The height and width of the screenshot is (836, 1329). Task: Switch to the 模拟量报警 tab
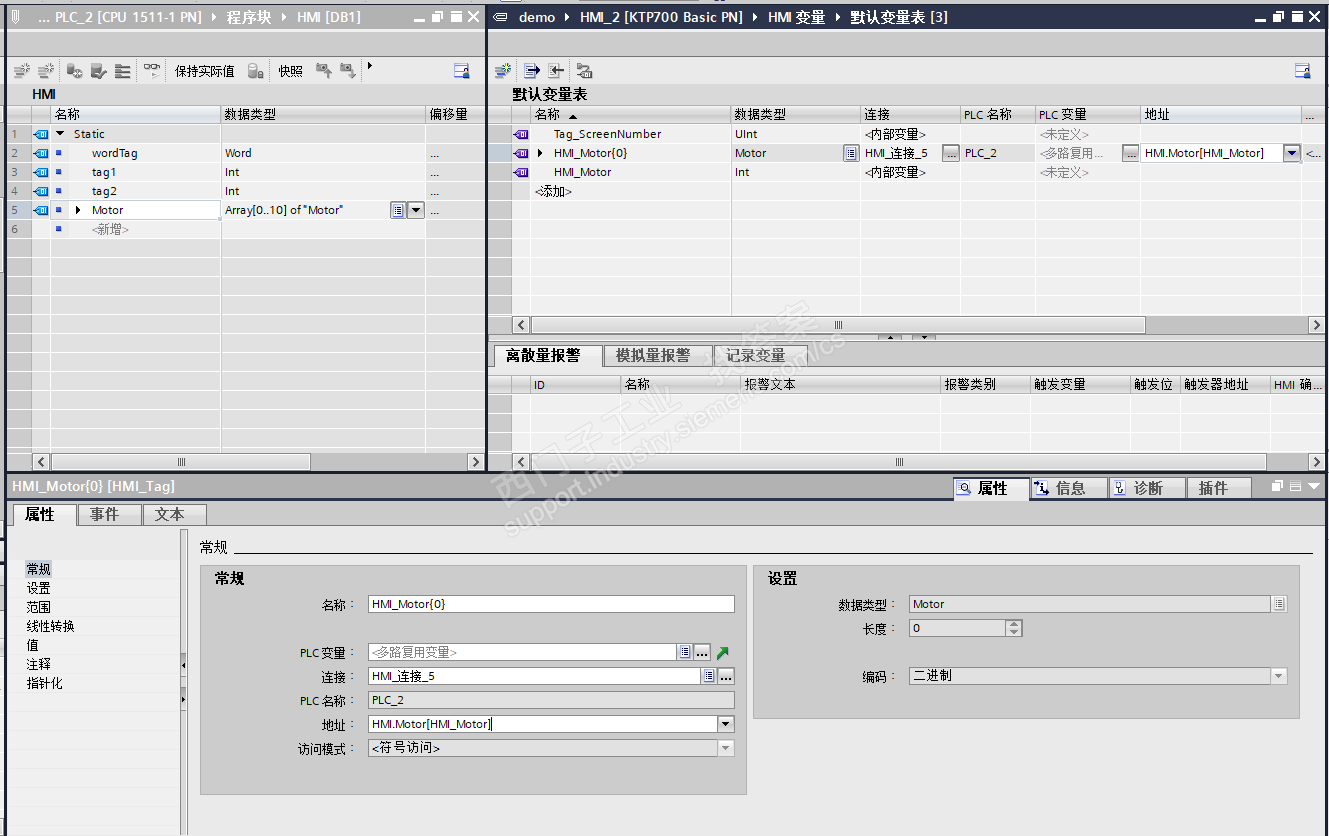coord(658,355)
